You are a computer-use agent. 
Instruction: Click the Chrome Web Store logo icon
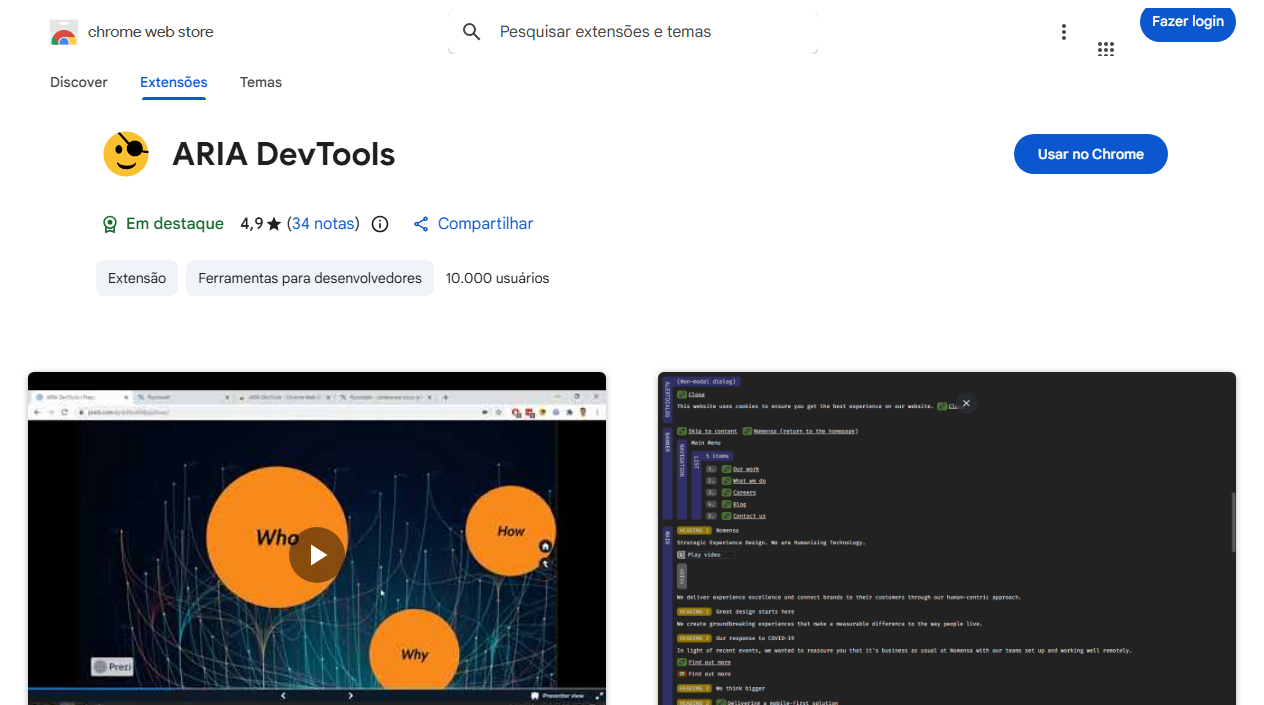(x=63, y=31)
